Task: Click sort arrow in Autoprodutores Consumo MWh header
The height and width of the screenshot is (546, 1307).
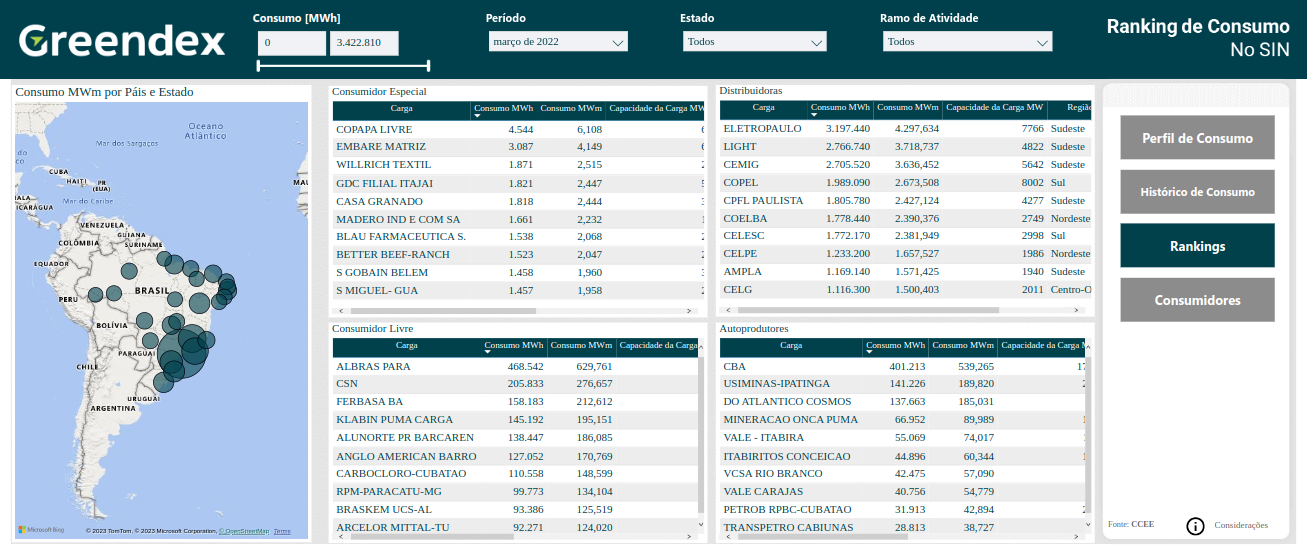Action: [x=870, y=353]
